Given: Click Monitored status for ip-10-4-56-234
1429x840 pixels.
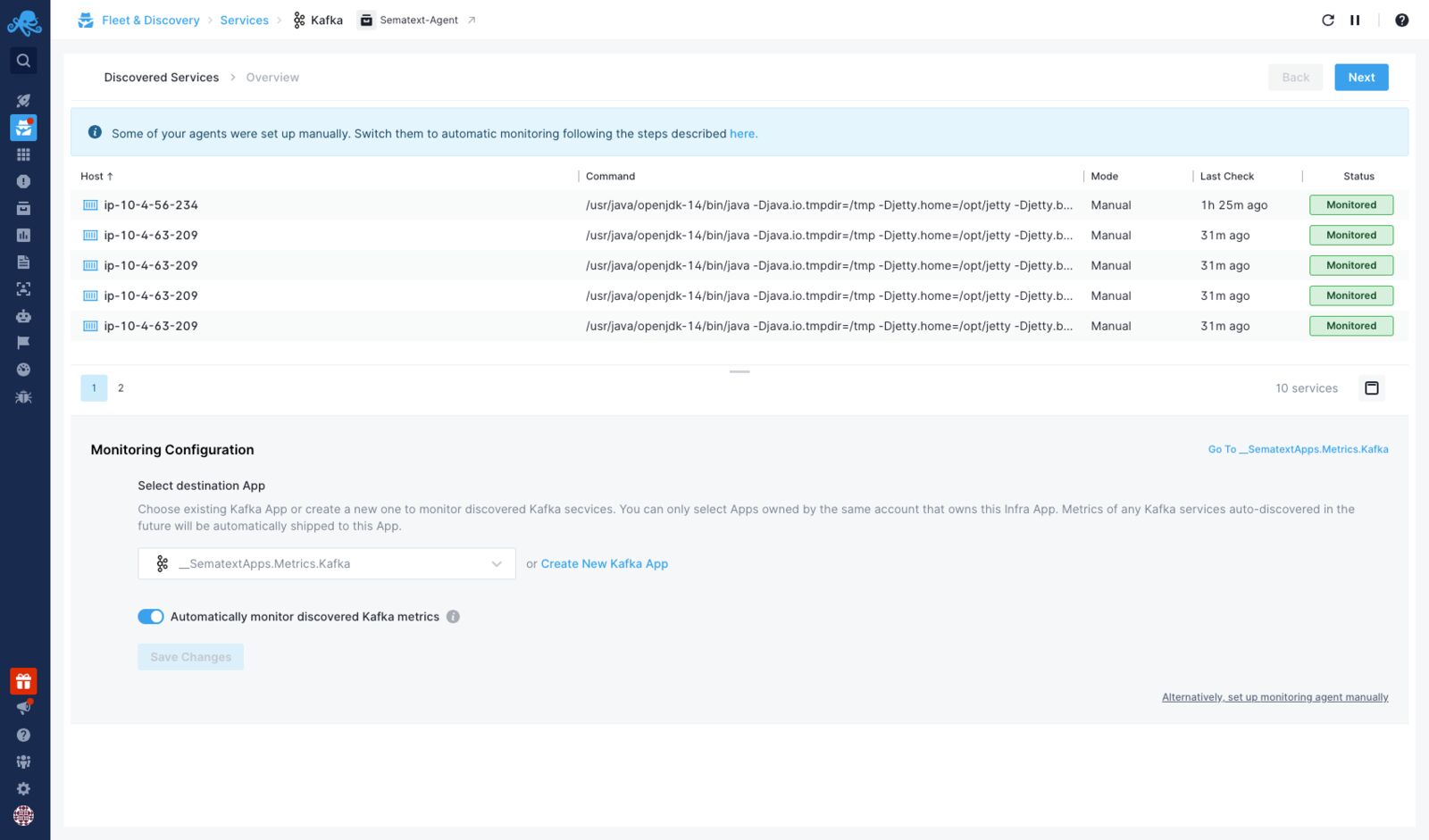Looking at the screenshot, I should [1351, 204].
